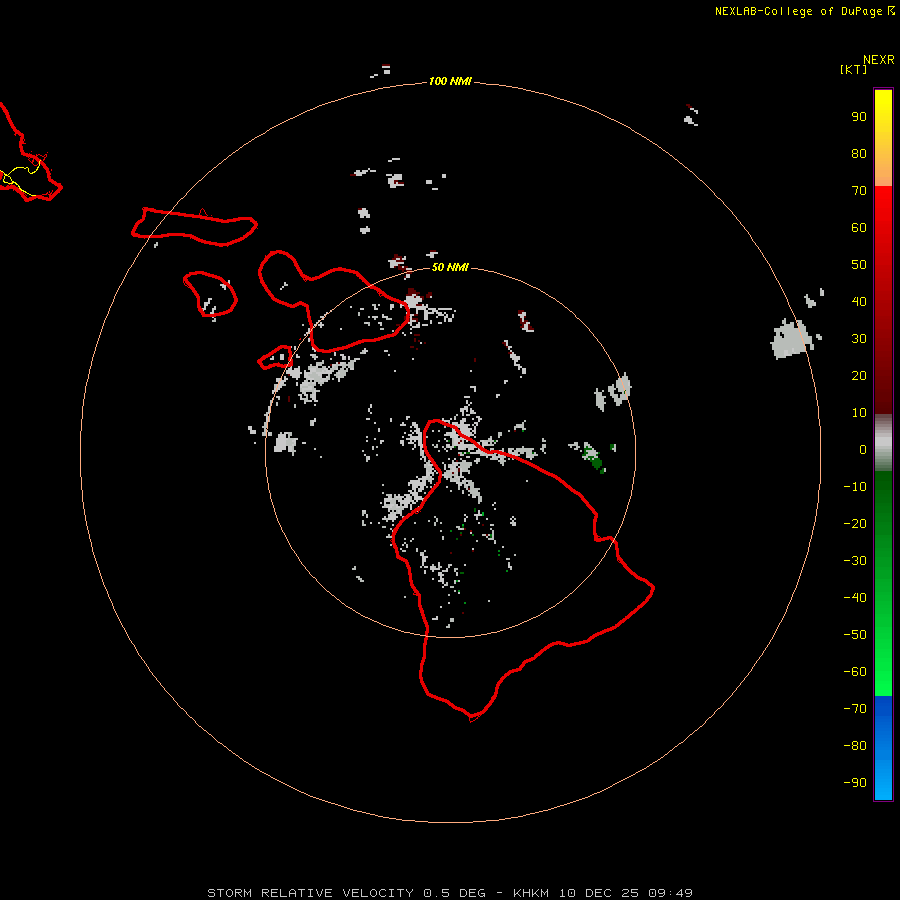Click the -30 value on the velocity scale
Viewport: 900px width, 900px height.
855,561
